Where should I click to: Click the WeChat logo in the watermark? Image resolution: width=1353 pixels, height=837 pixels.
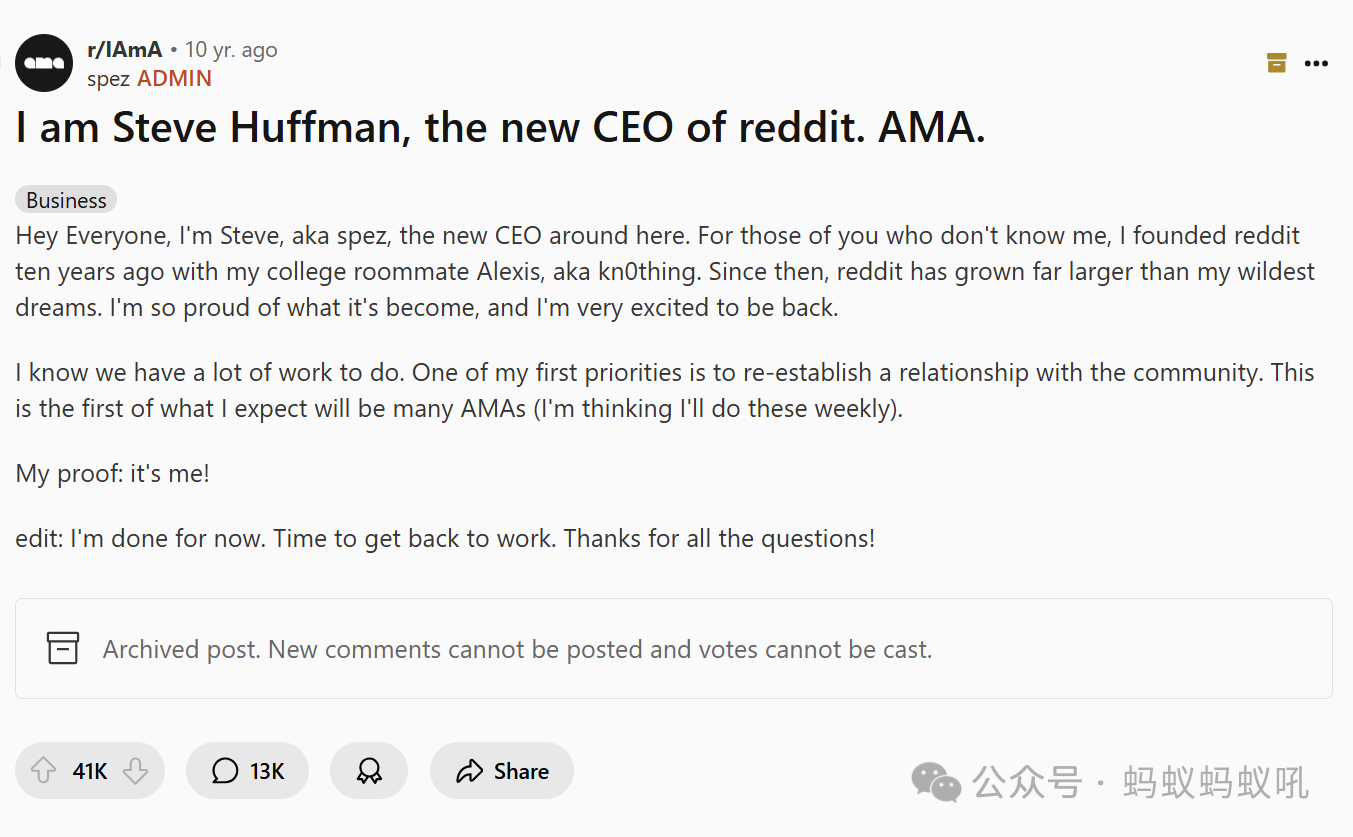click(935, 781)
